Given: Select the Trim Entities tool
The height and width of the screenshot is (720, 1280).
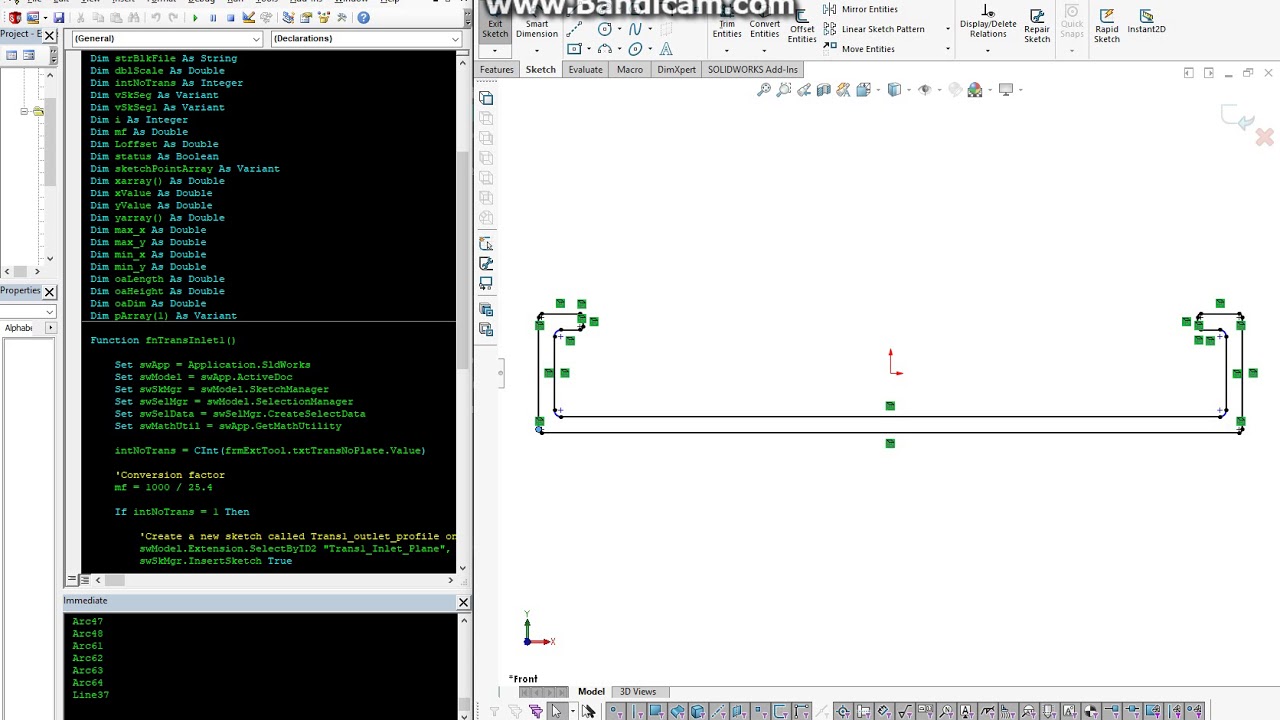Looking at the screenshot, I should click(727, 22).
